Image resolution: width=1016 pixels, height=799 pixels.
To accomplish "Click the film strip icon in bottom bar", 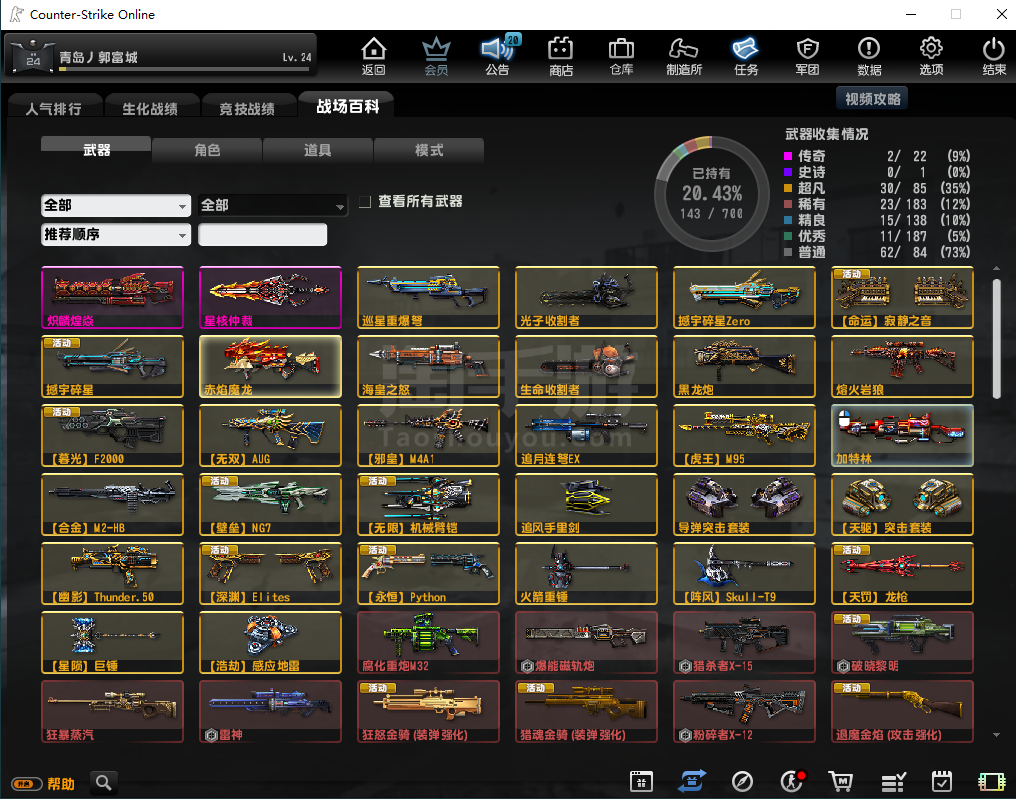I will (x=991, y=782).
